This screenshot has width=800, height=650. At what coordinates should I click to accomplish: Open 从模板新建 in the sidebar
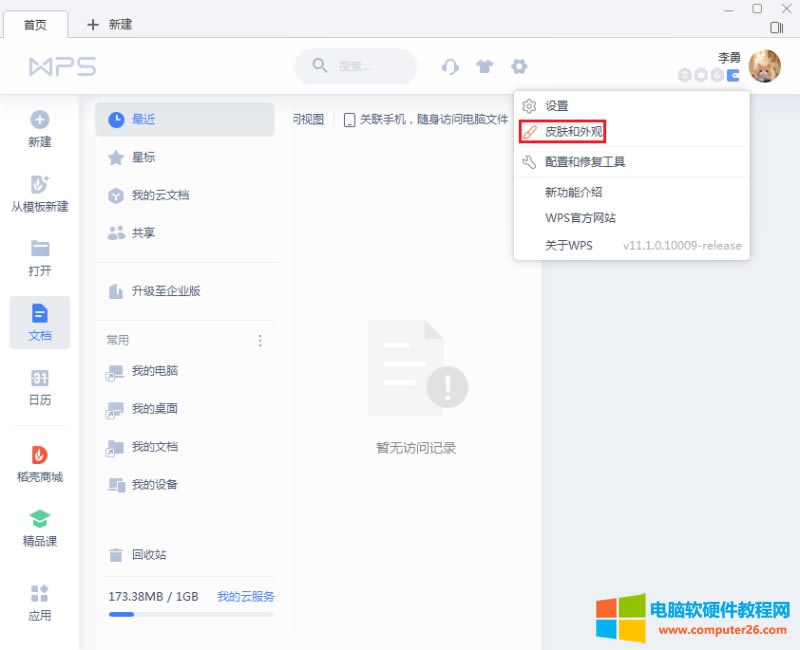(x=40, y=194)
